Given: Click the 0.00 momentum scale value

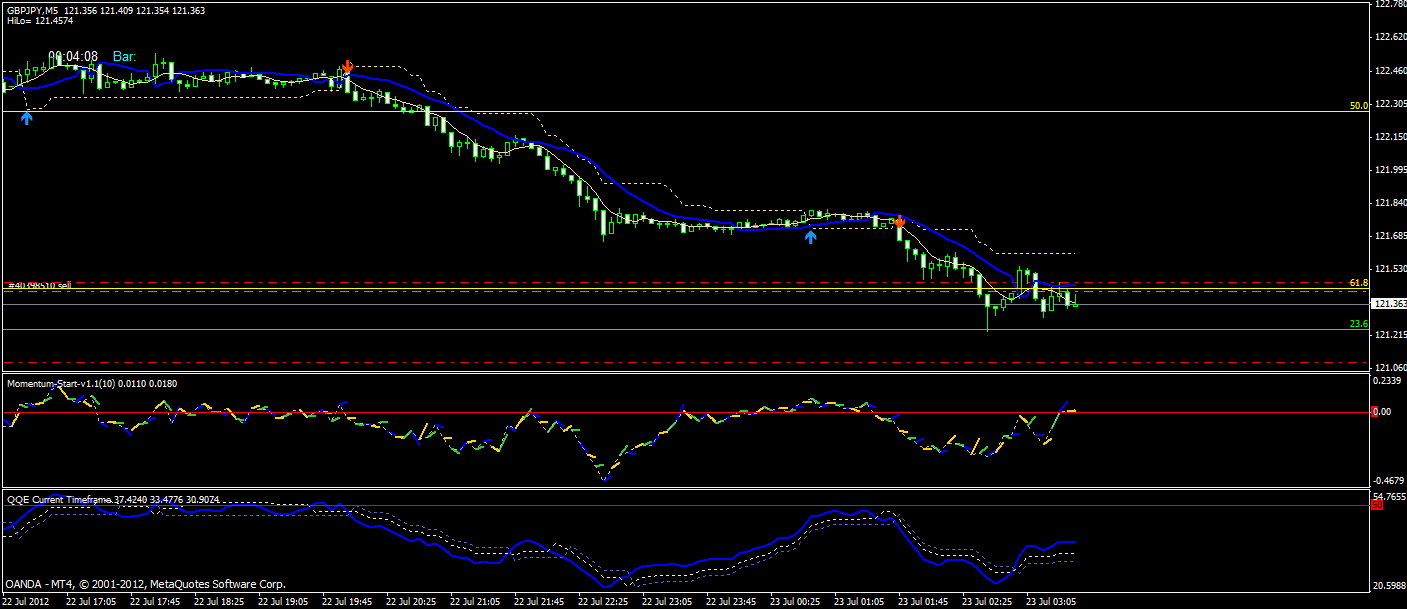Looking at the screenshot, I should click(x=1381, y=411).
